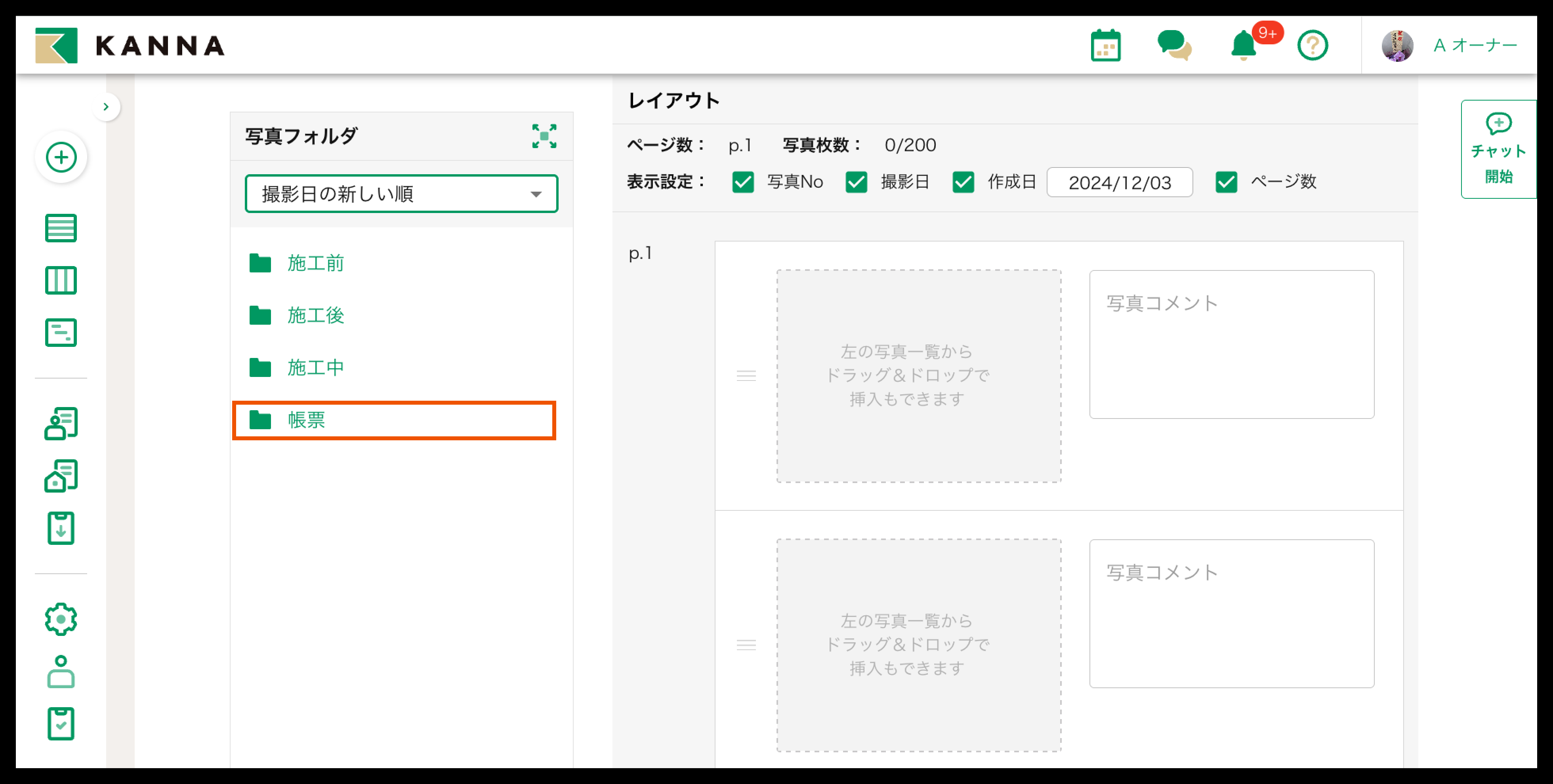This screenshot has height=784, width=1553.
Task: Open the settings gear in sidebar
Action: click(61, 619)
